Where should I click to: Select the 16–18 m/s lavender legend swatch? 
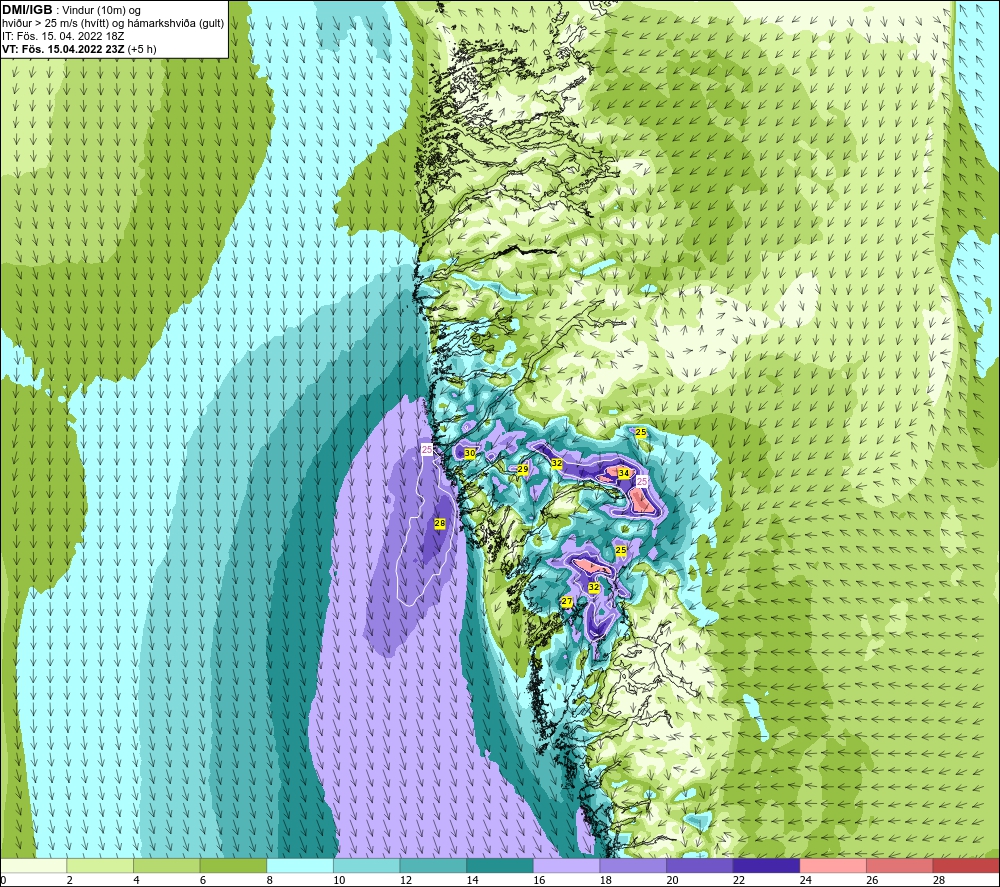[566, 865]
